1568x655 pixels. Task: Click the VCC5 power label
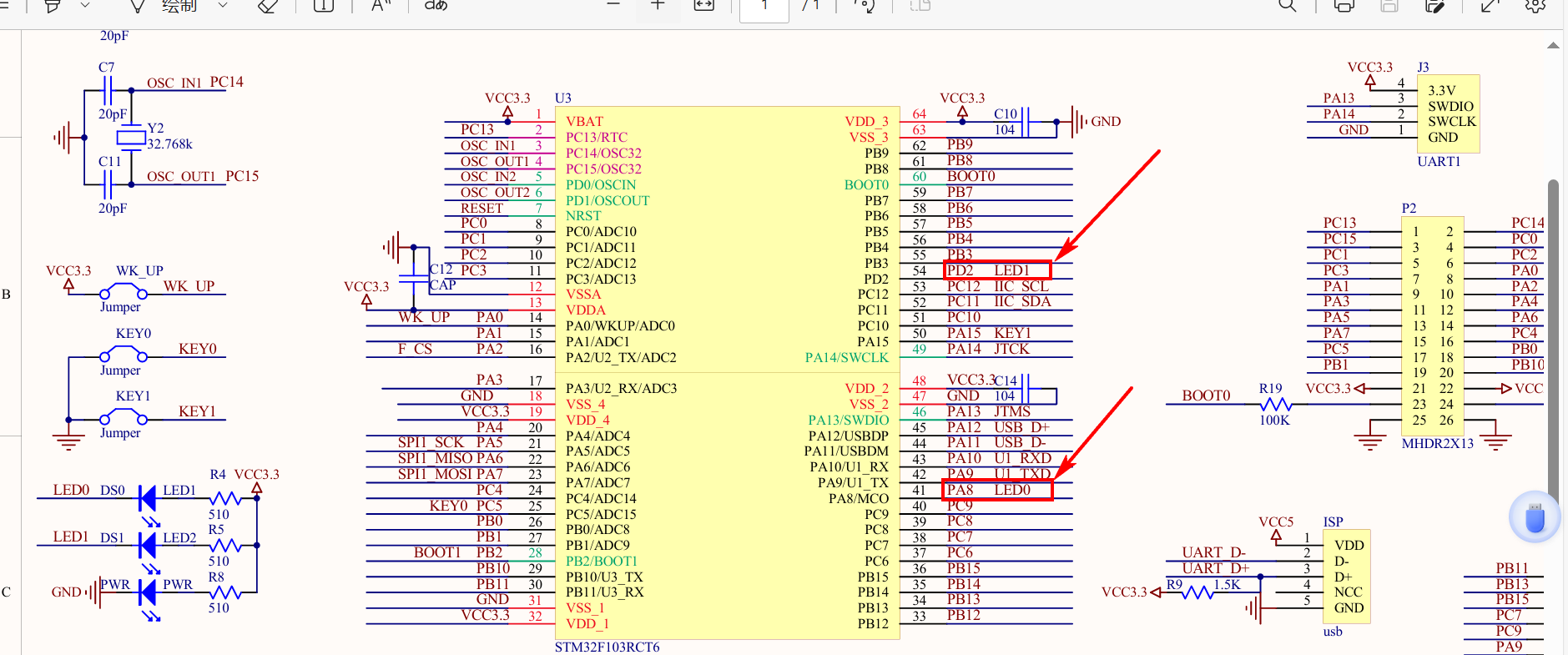[x=1276, y=521]
